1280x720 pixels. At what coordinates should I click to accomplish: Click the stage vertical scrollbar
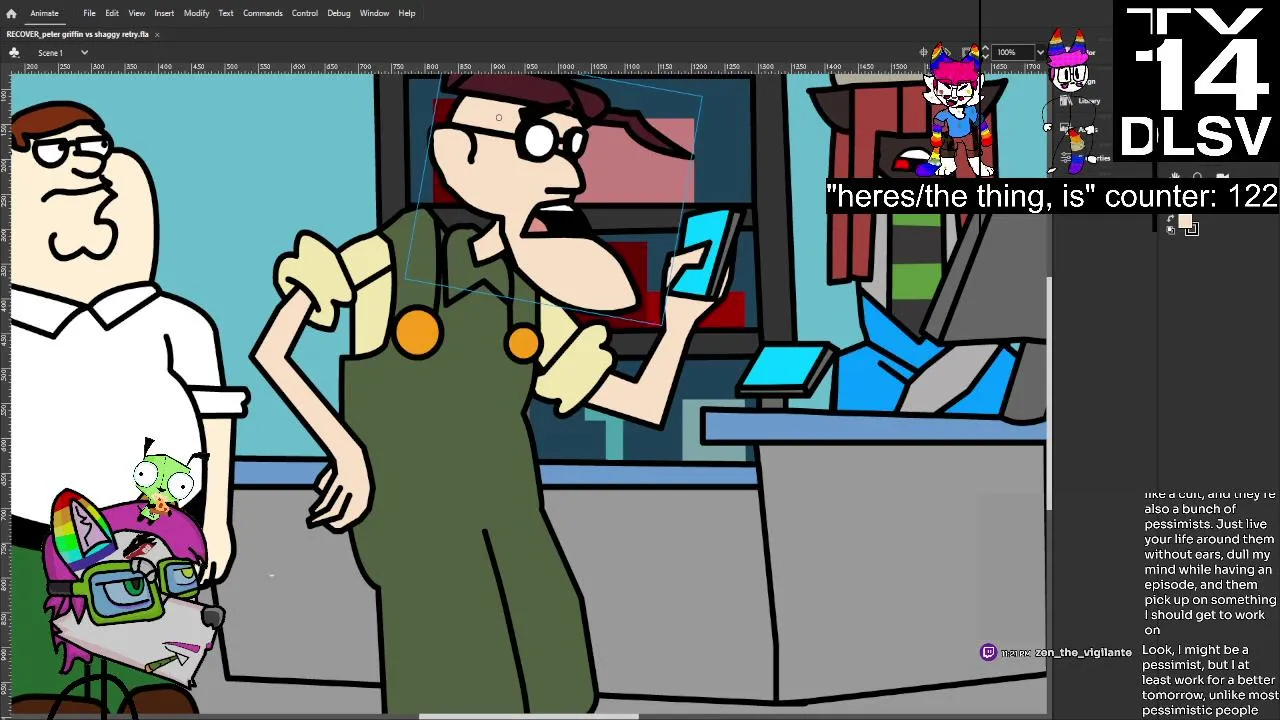click(1049, 392)
